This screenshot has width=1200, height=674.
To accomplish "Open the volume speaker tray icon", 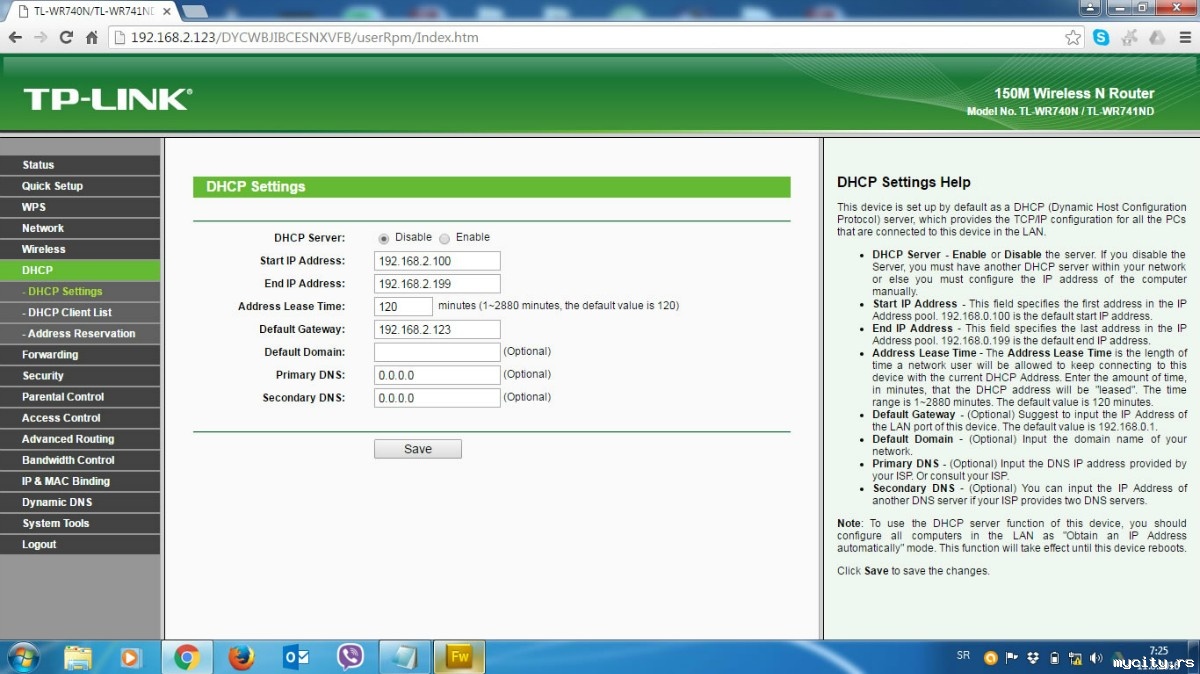I will pyautogui.click(x=1097, y=657).
